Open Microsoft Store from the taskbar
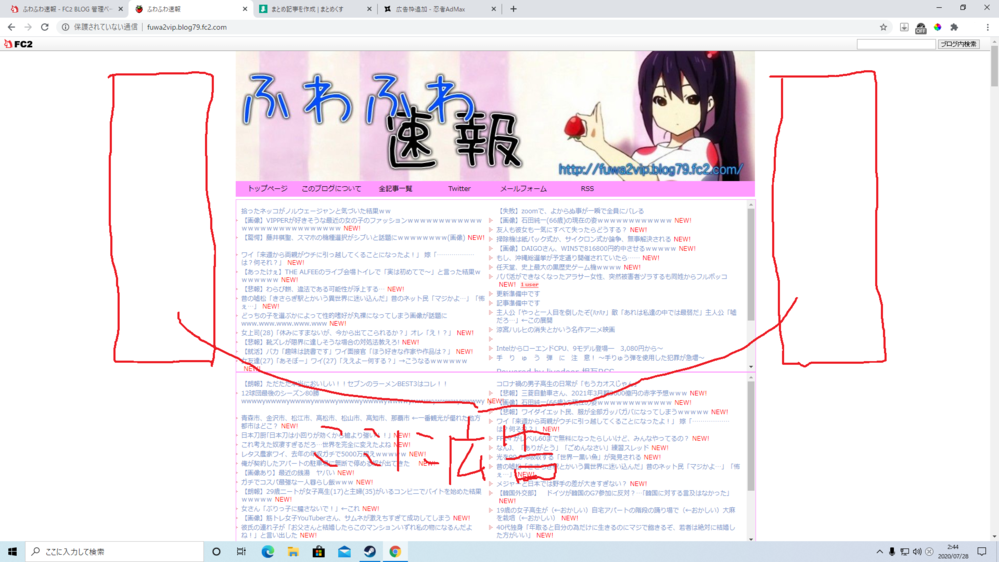Screen dimensions: 999x562 click(x=319, y=552)
